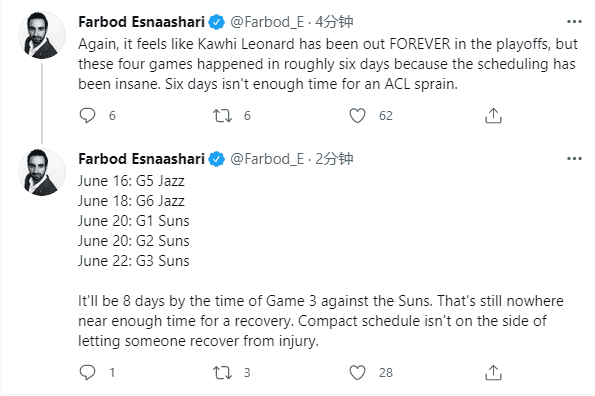
Task: Open Farbod Esnaashari avatar on first tweet
Action: 42,35
